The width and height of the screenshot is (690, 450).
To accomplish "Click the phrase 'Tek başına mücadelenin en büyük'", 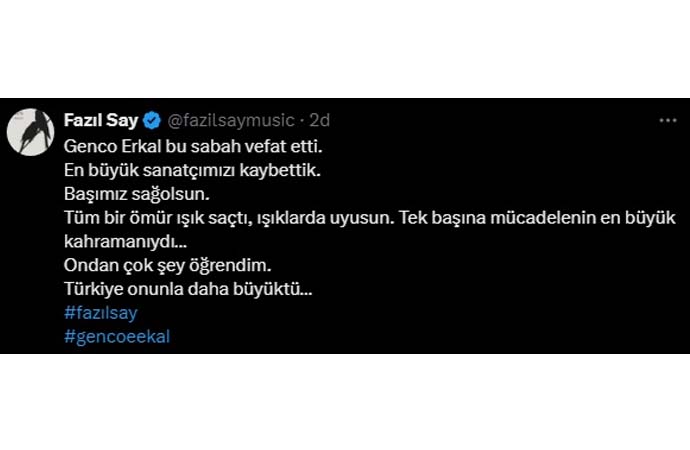I will [x=523, y=218].
